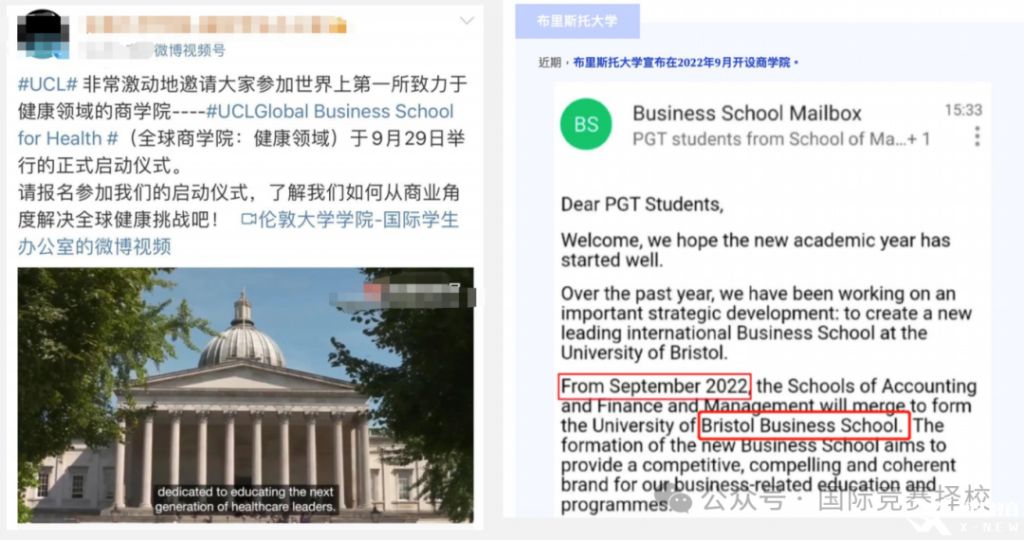
Task: Click the Business School Mailbox sender name
Action: (747, 114)
